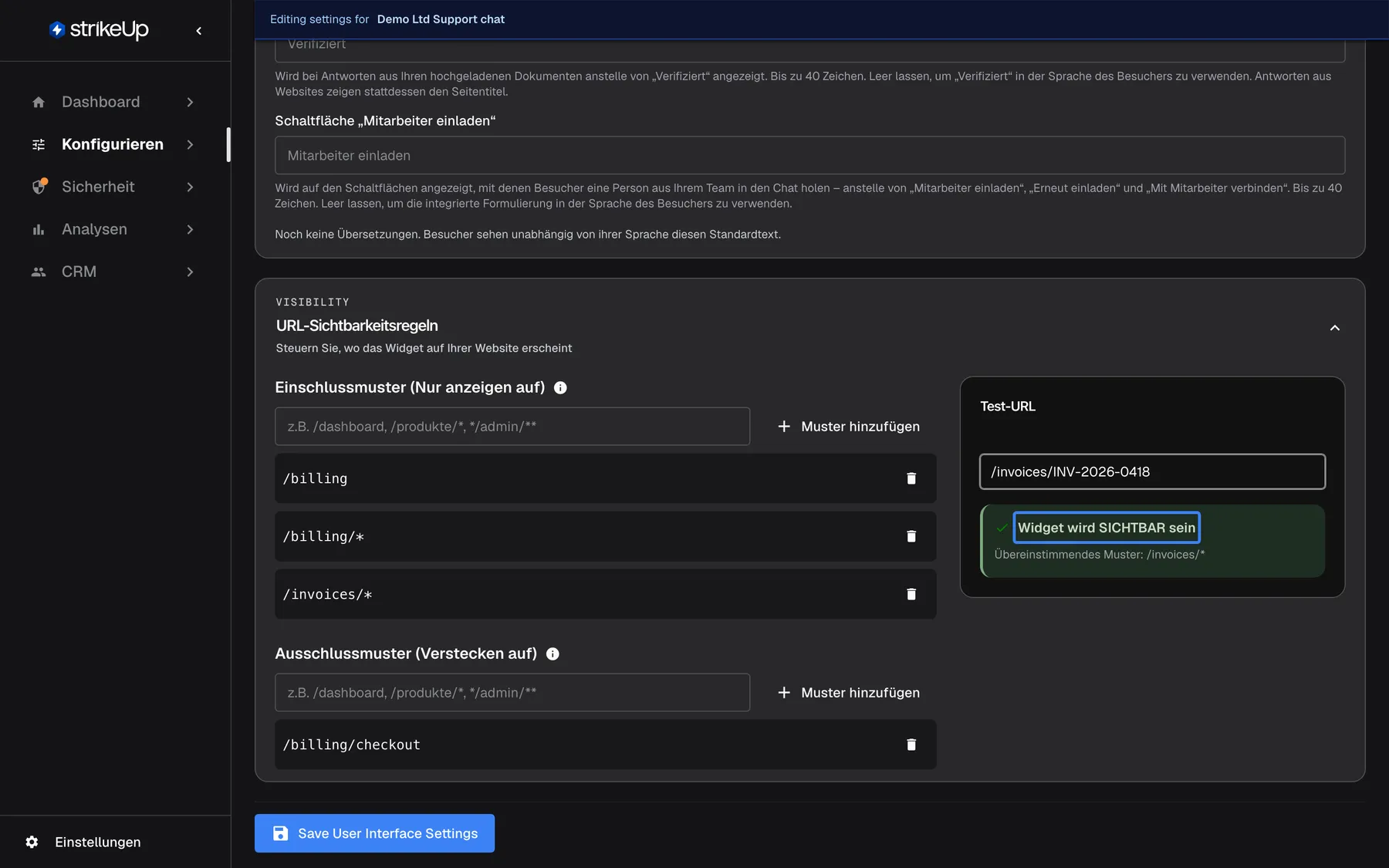Image resolution: width=1389 pixels, height=868 pixels.
Task: Click the CRM people icon
Action: click(39, 272)
